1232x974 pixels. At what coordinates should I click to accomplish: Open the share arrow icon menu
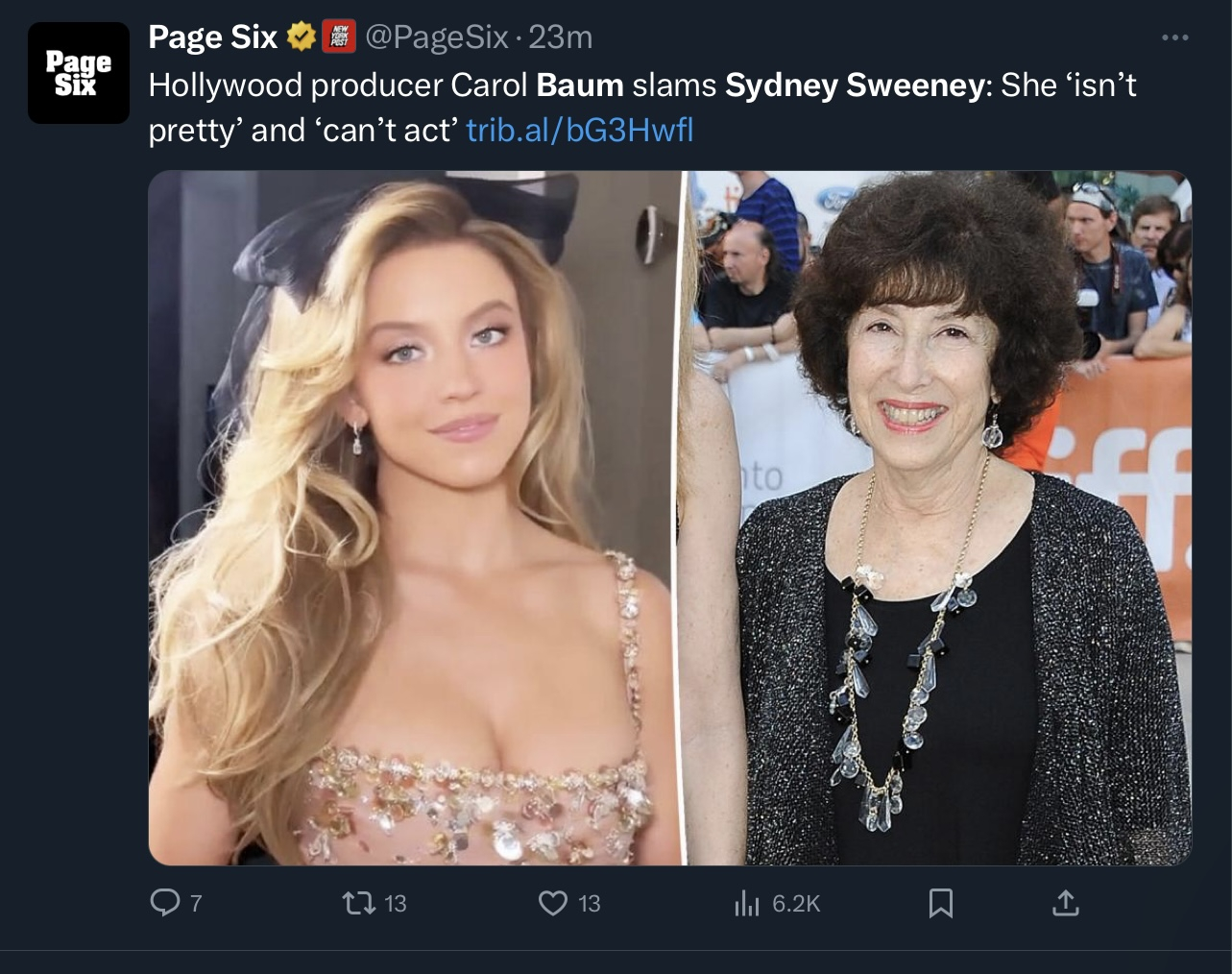(x=1066, y=903)
